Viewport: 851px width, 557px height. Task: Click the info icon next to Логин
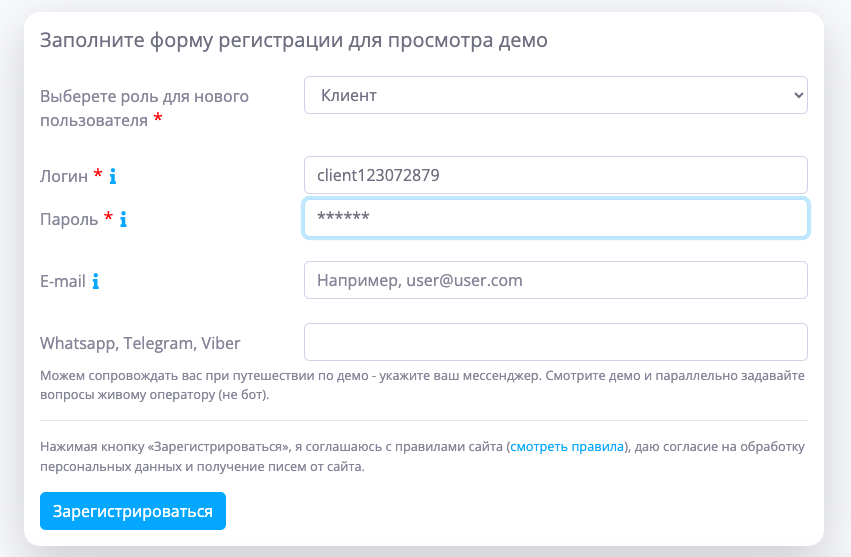(113, 176)
